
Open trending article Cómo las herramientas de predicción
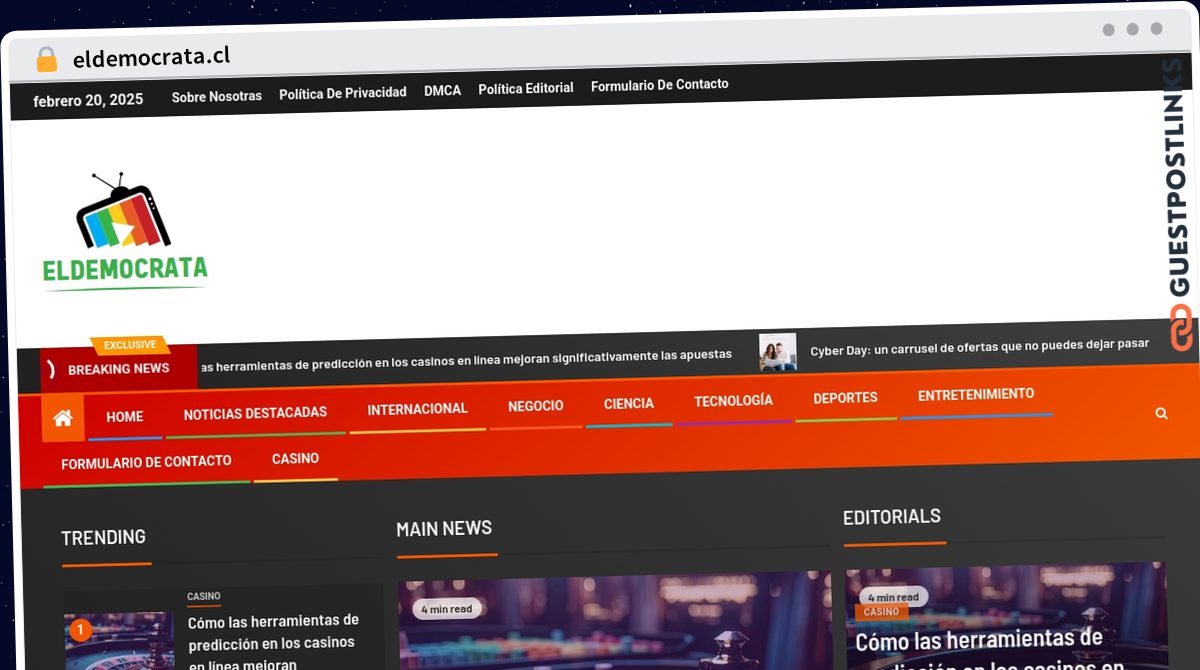(x=274, y=642)
